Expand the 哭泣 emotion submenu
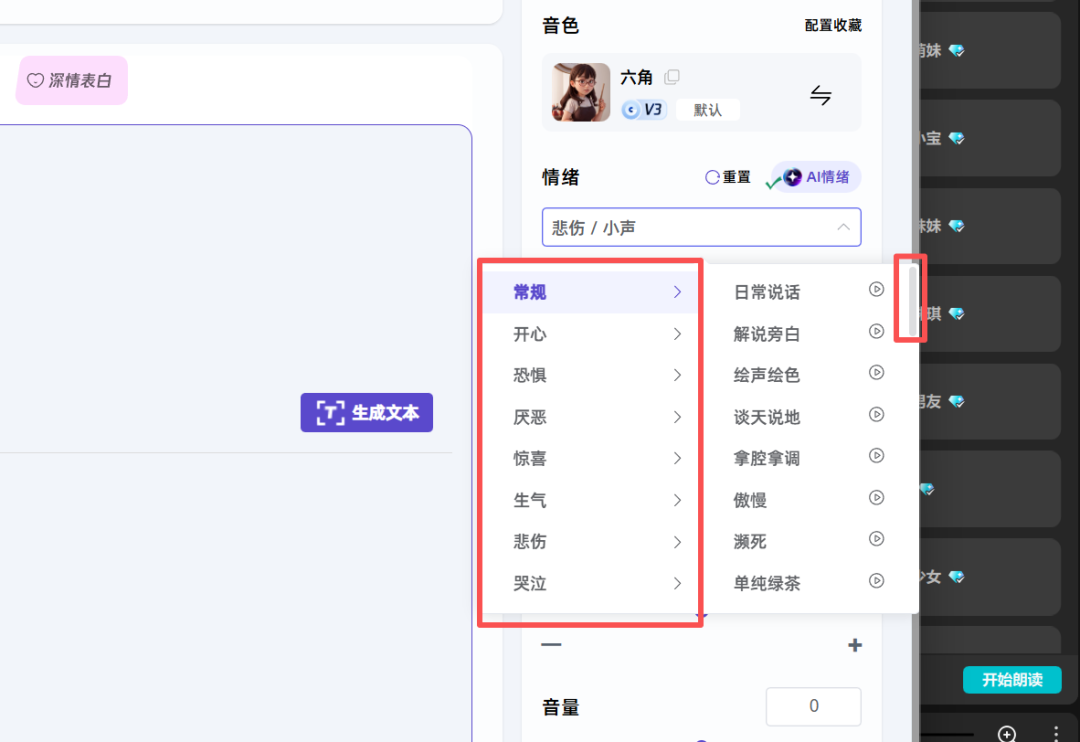 [x=530, y=583]
